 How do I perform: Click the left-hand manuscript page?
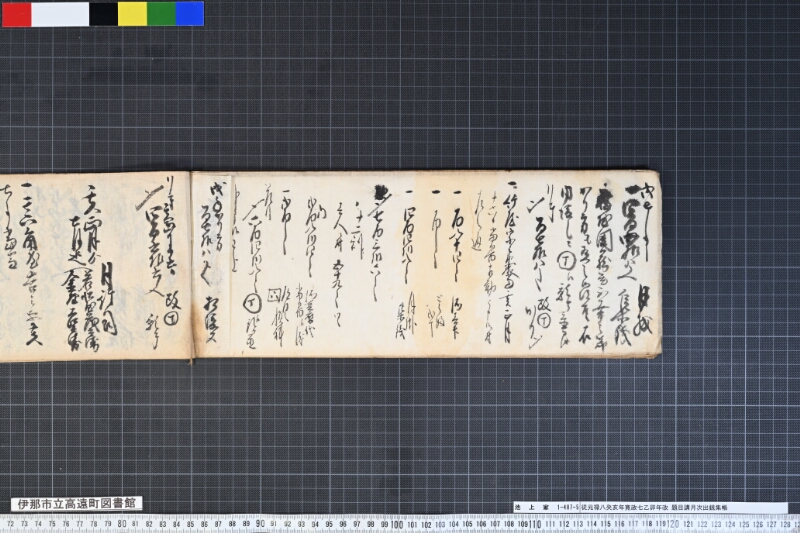click(x=95, y=267)
